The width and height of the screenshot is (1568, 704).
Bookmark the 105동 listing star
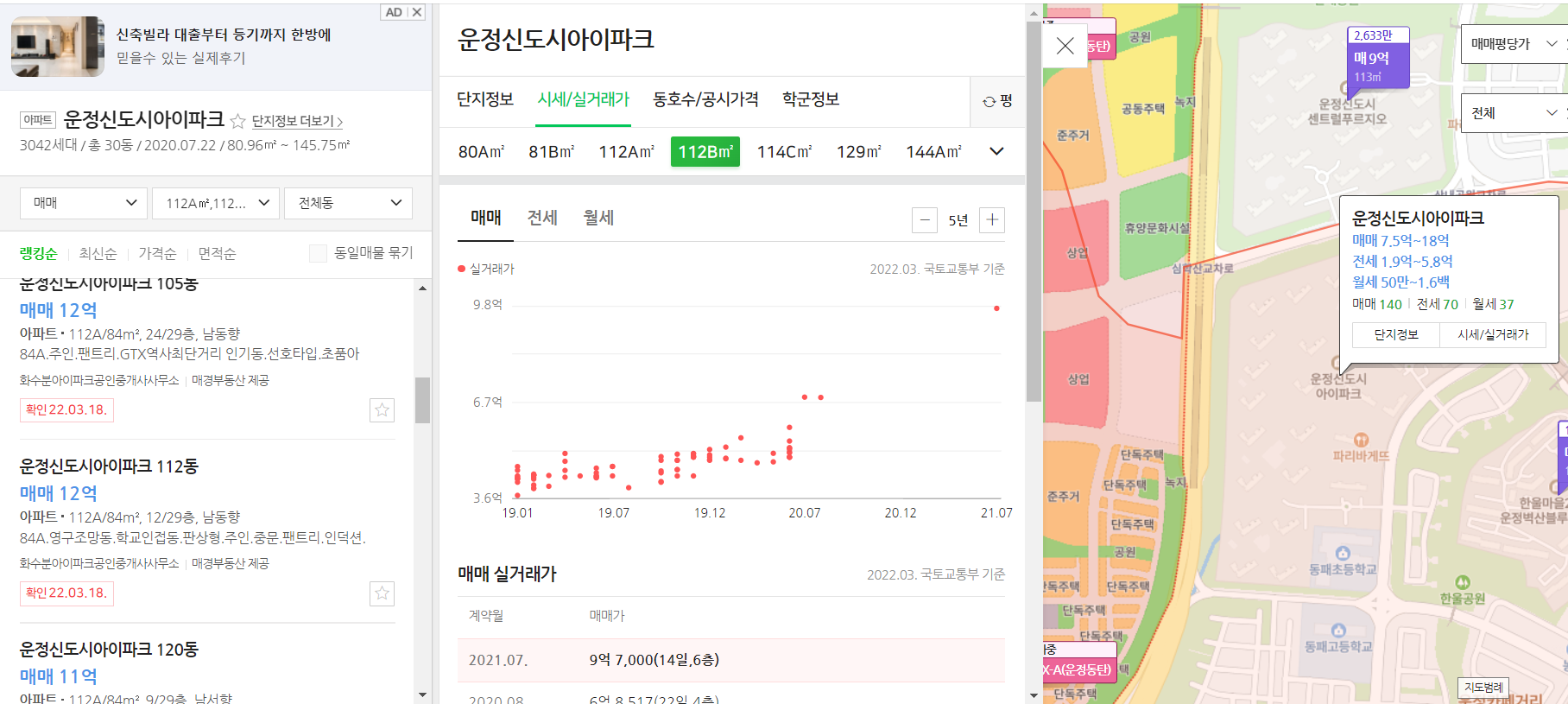click(382, 410)
